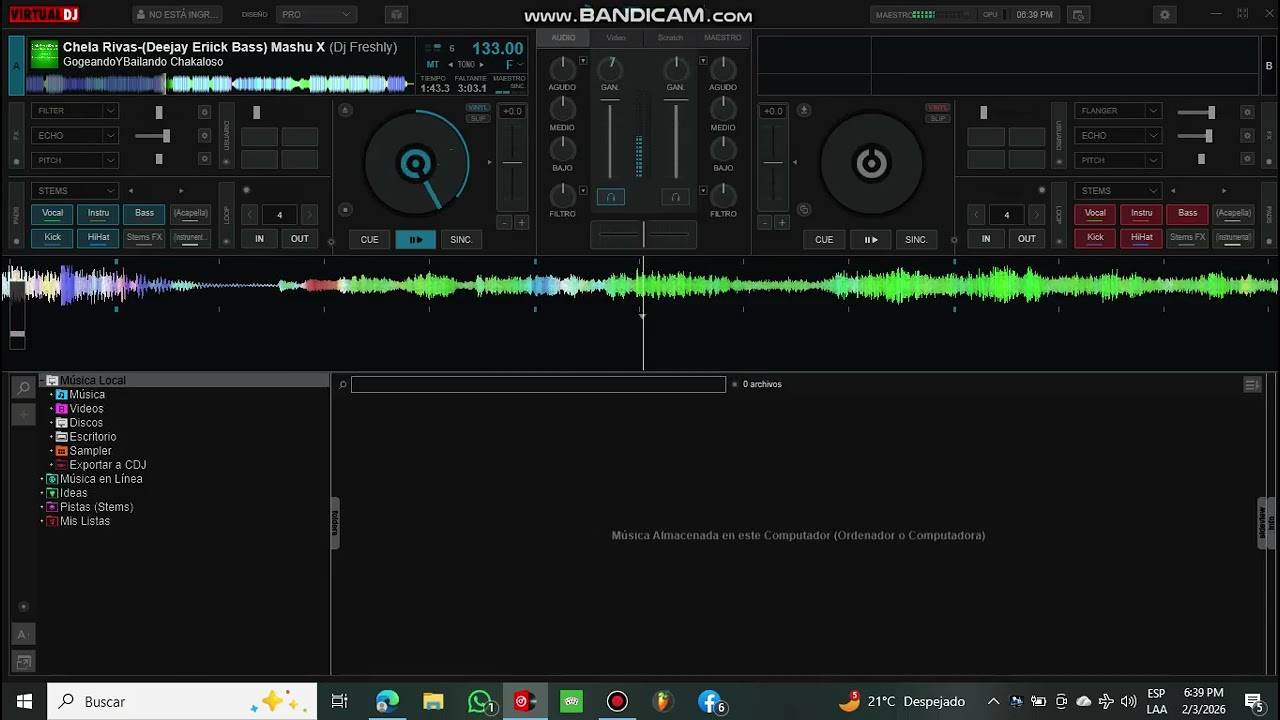Toggle the Vocal stem pad on deck A
Screen dimensions: 1280x720
tap(52, 213)
